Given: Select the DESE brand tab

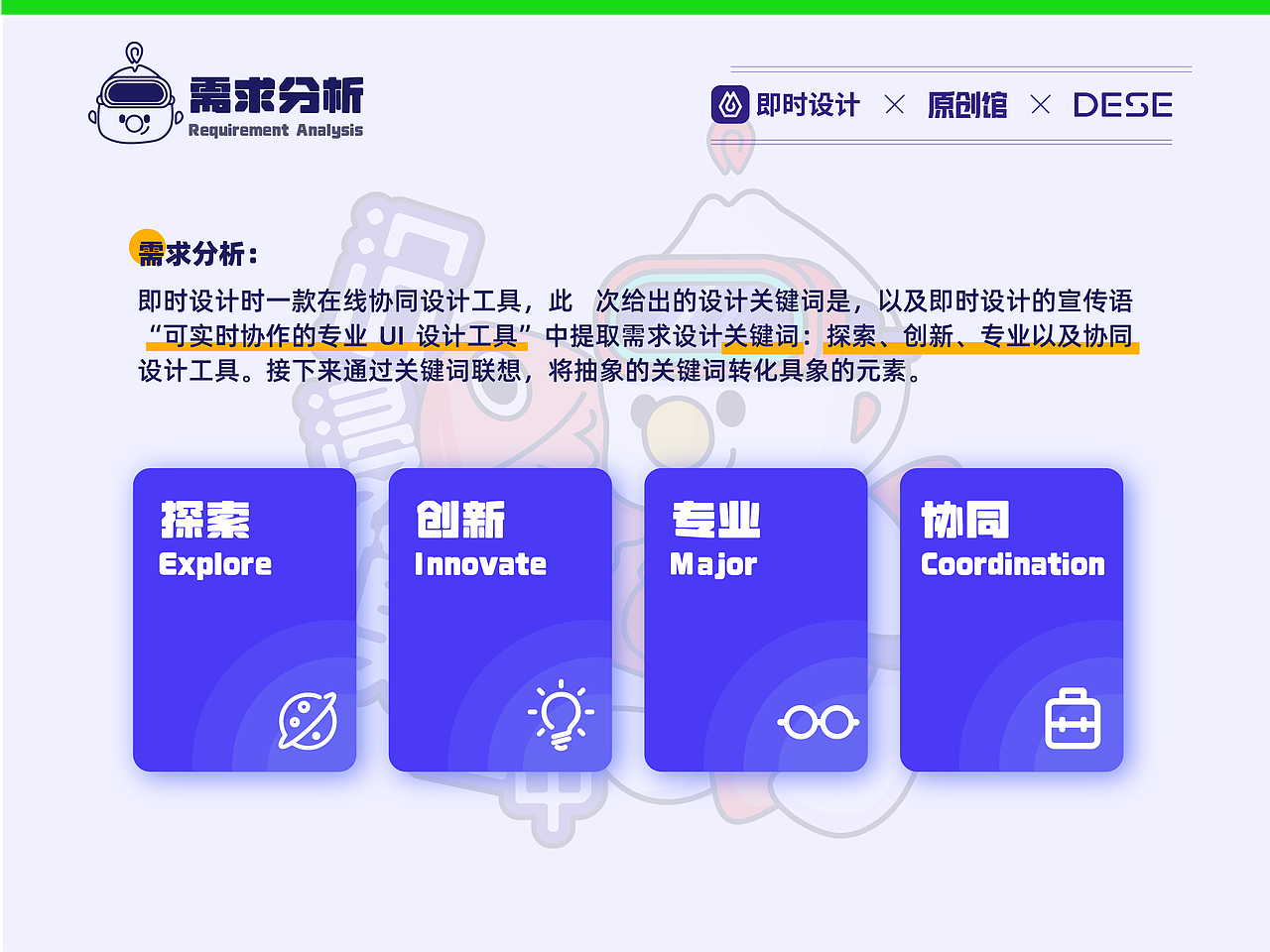Looking at the screenshot, I should pyautogui.click(x=1123, y=103).
